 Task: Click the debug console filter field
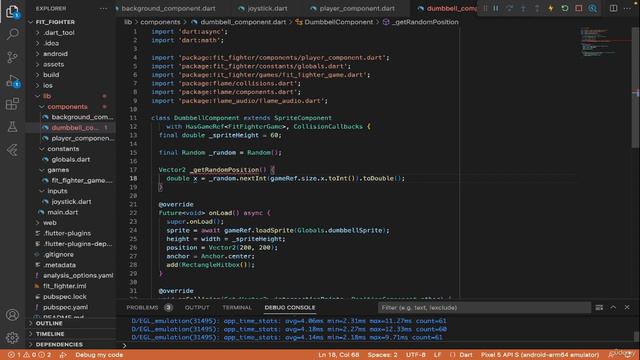pos(484,307)
